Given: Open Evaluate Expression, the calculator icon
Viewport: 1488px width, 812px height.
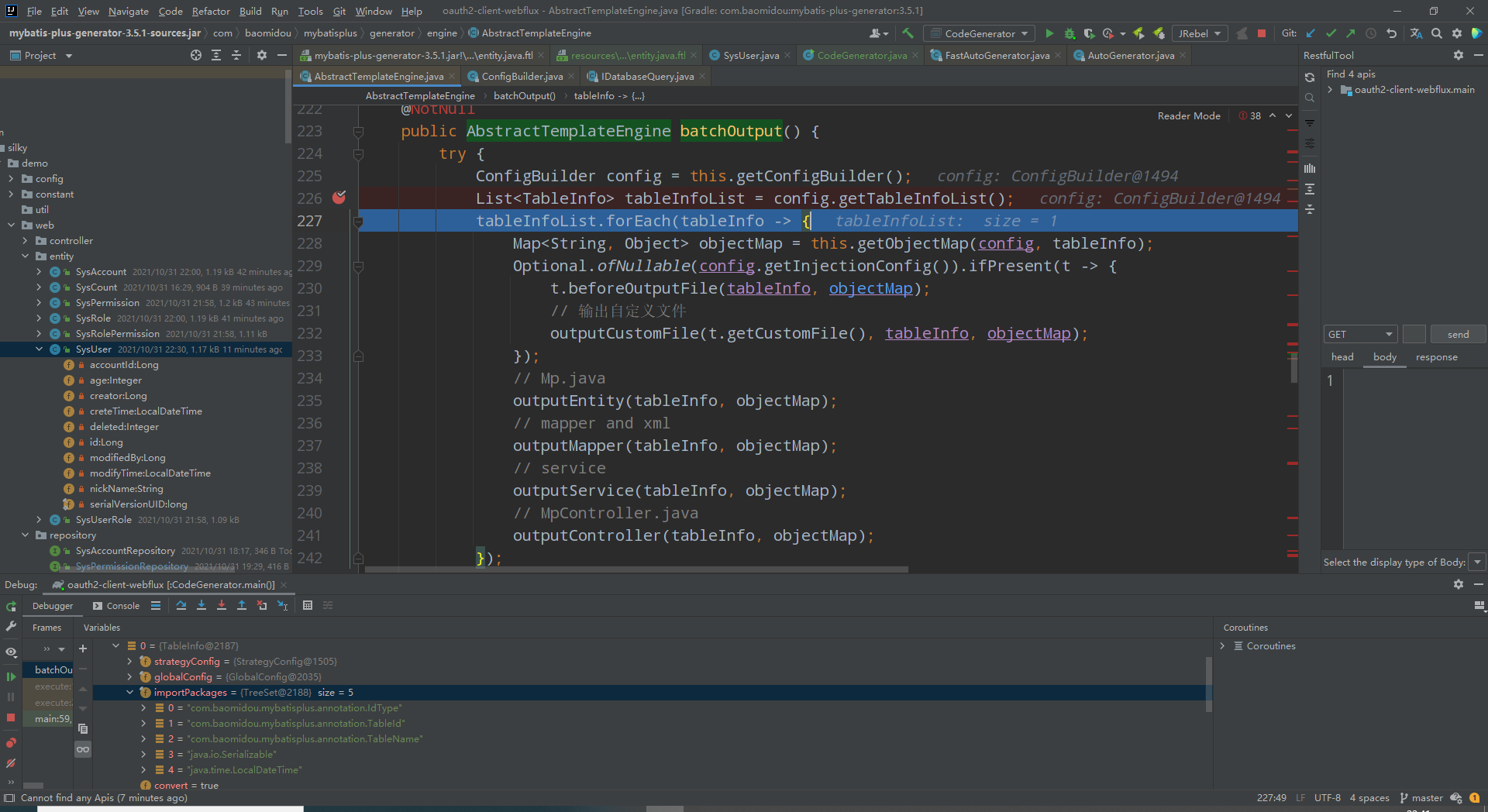Looking at the screenshot, I should point(307,605).
